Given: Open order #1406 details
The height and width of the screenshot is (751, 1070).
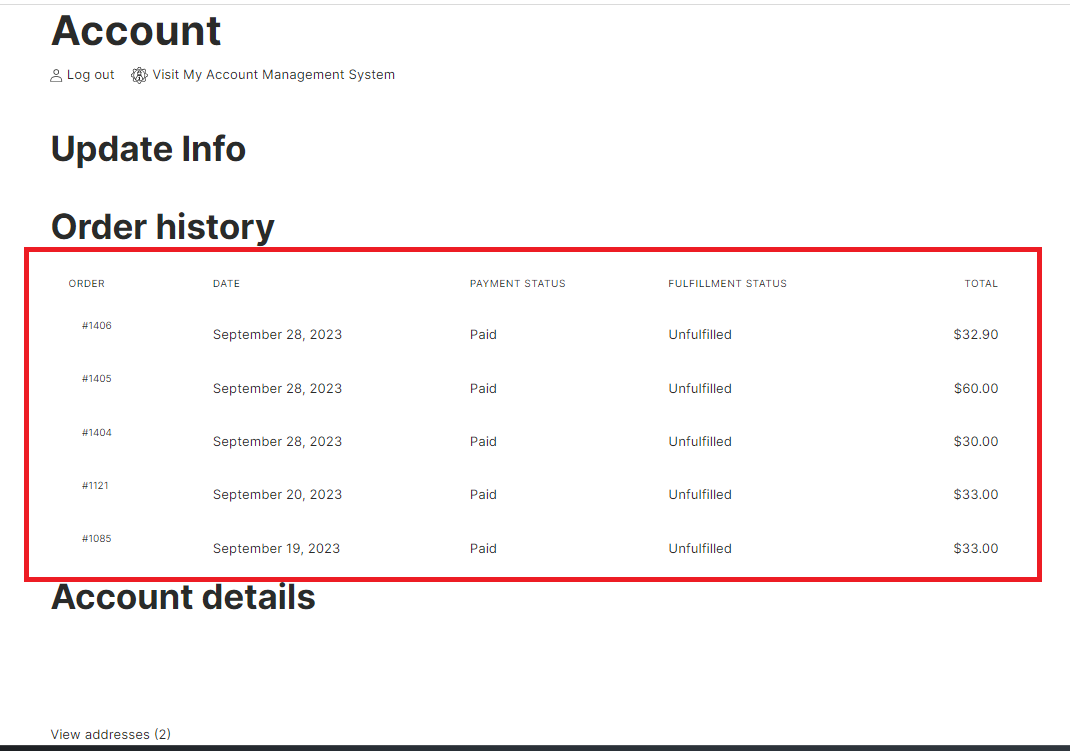Looking at the screenshot, I should [x=96, y=325].
